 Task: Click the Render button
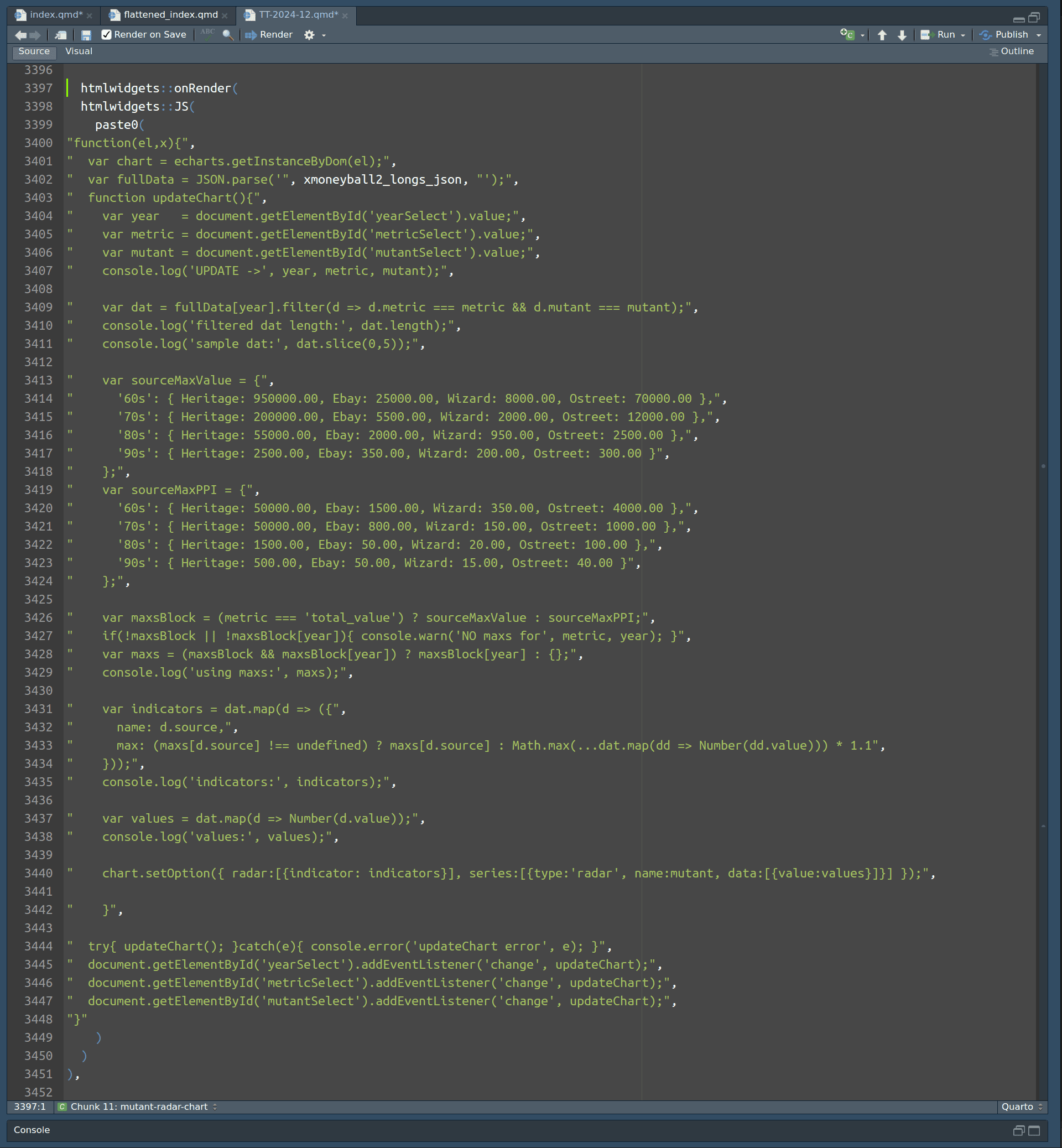pyautogui.click(x=269, y=34)
